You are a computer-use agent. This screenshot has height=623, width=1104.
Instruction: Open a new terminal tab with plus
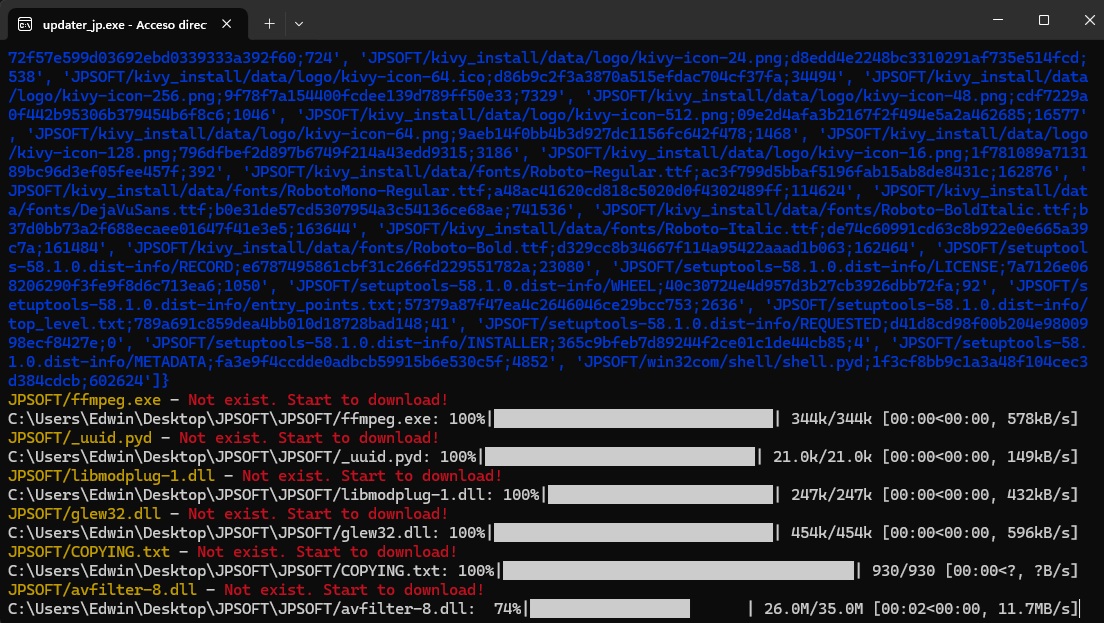[x=269, y=24]
